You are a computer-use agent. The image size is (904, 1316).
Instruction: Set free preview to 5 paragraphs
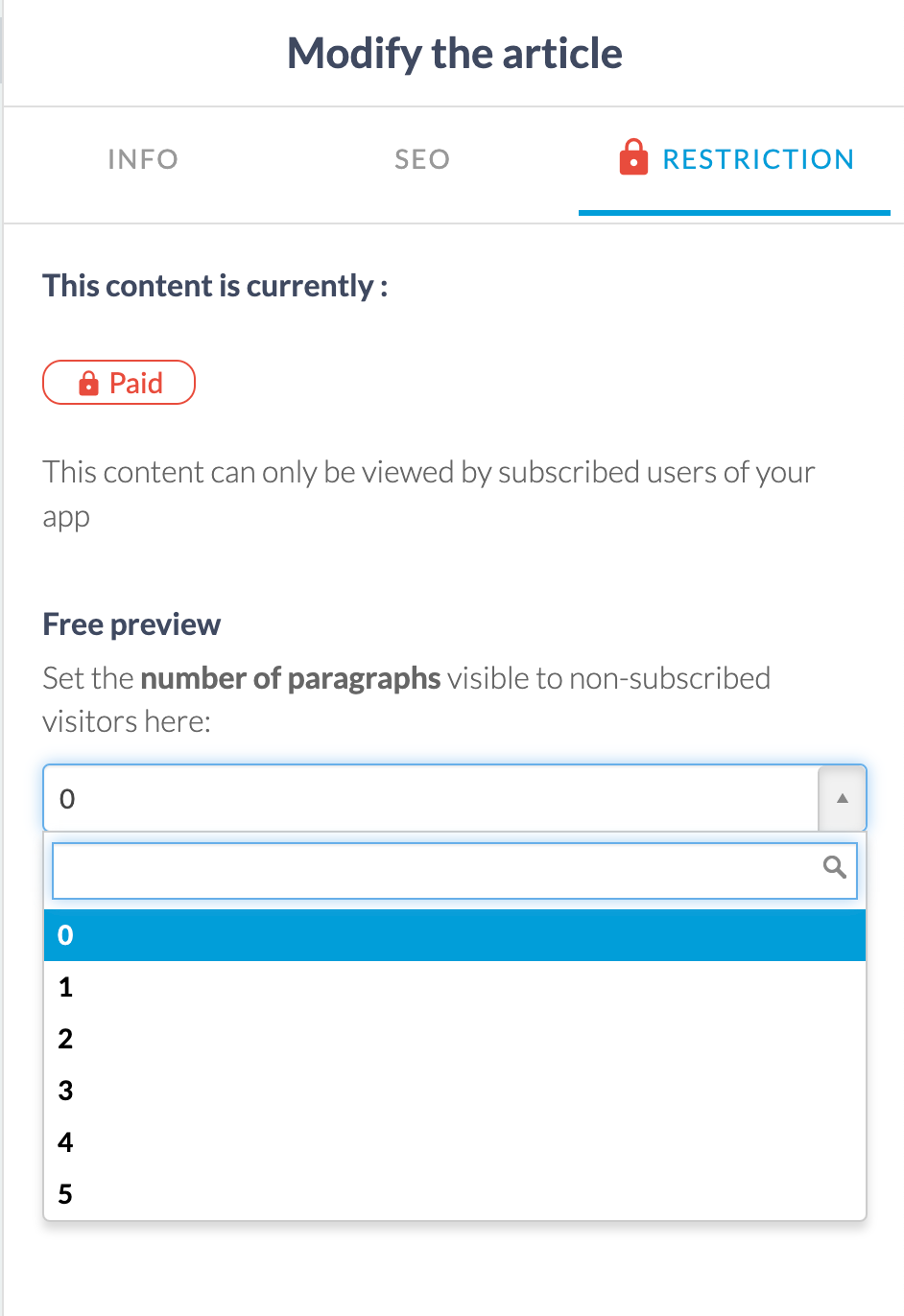455,1194
